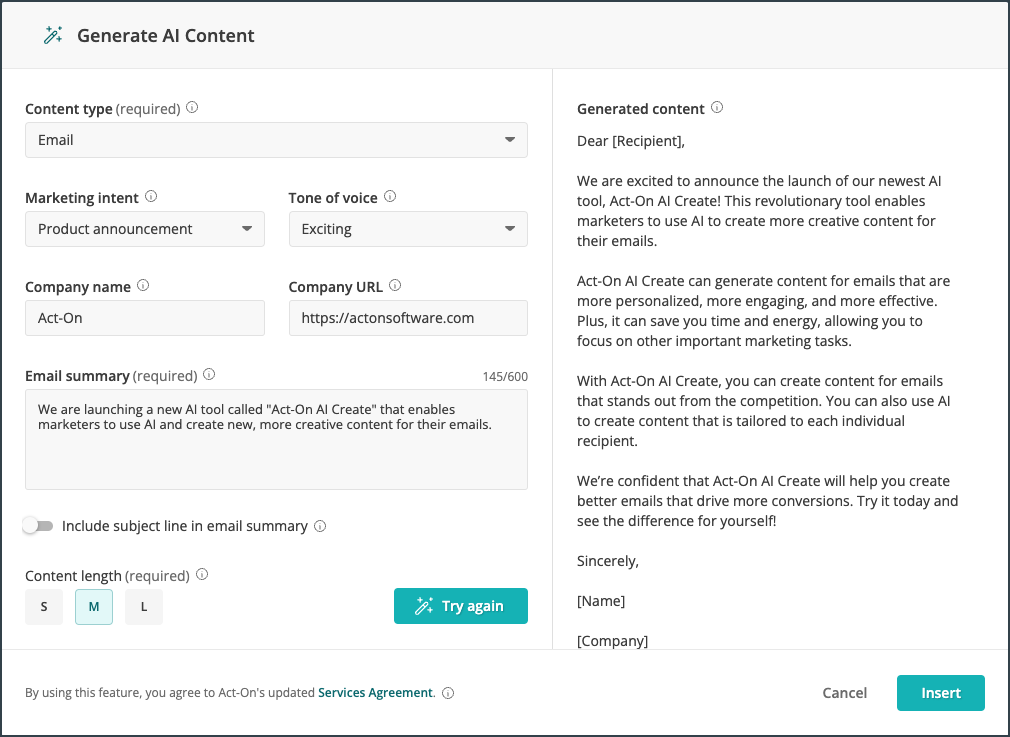
Task: Select large content length L
Action: point(144,606)
